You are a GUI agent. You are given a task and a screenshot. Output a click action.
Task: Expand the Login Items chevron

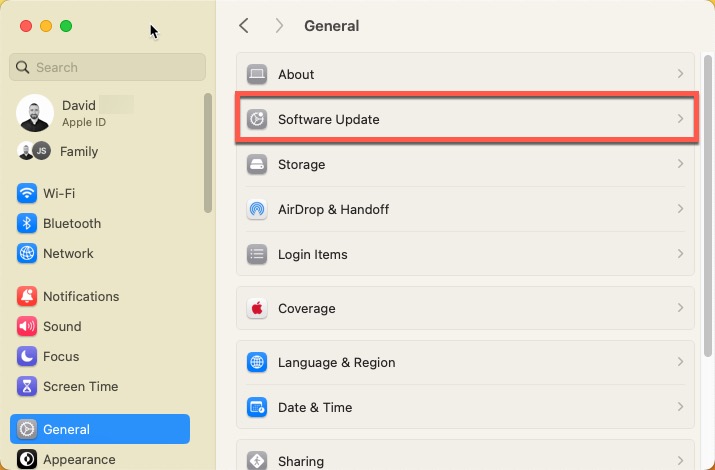pos(680,254)
